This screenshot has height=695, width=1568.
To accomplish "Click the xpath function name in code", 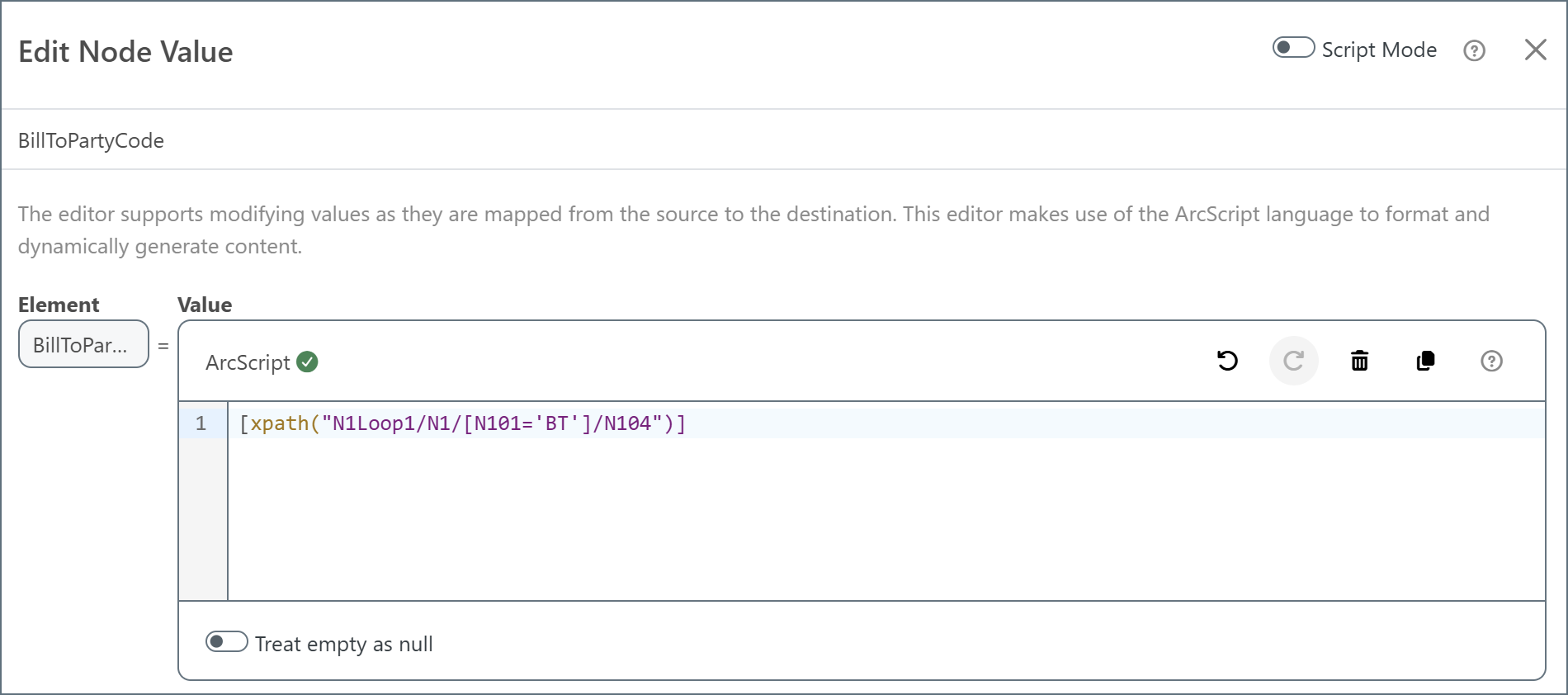I will (x=279, y=423).
